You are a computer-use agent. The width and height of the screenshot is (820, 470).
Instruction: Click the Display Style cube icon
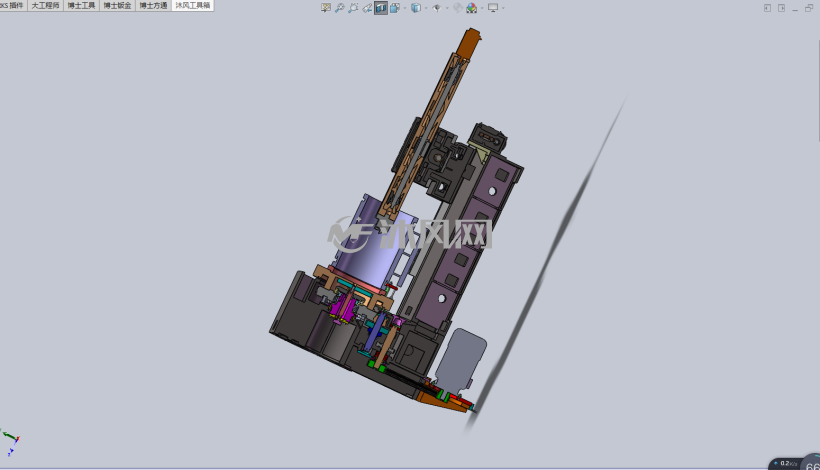[416, 8]
